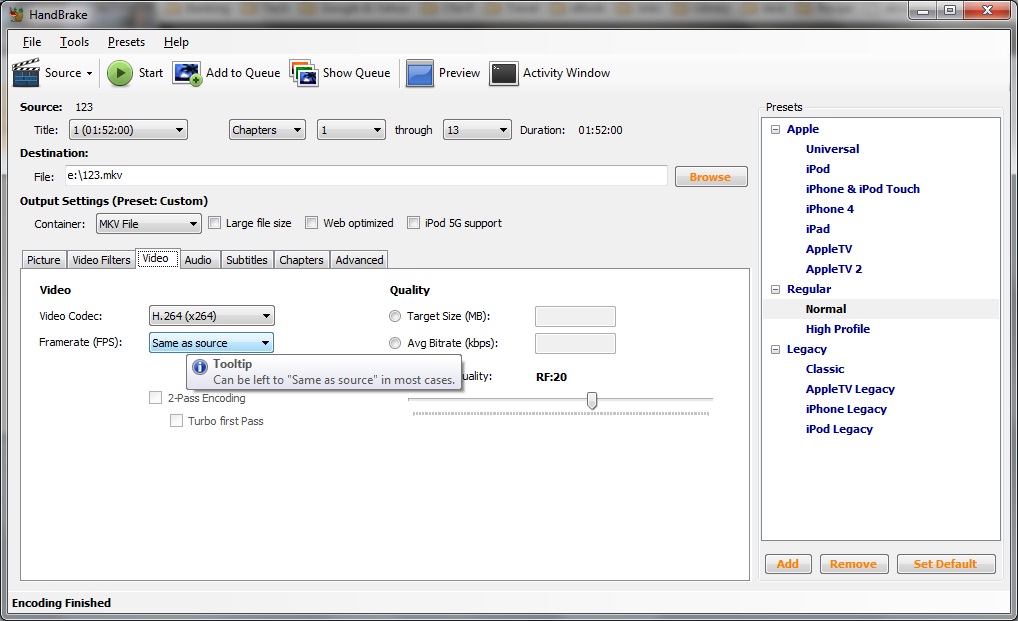Viewport: 1018px width, 621px height.
Task: Collapse the Apple presets group
Action: (775, 129)
